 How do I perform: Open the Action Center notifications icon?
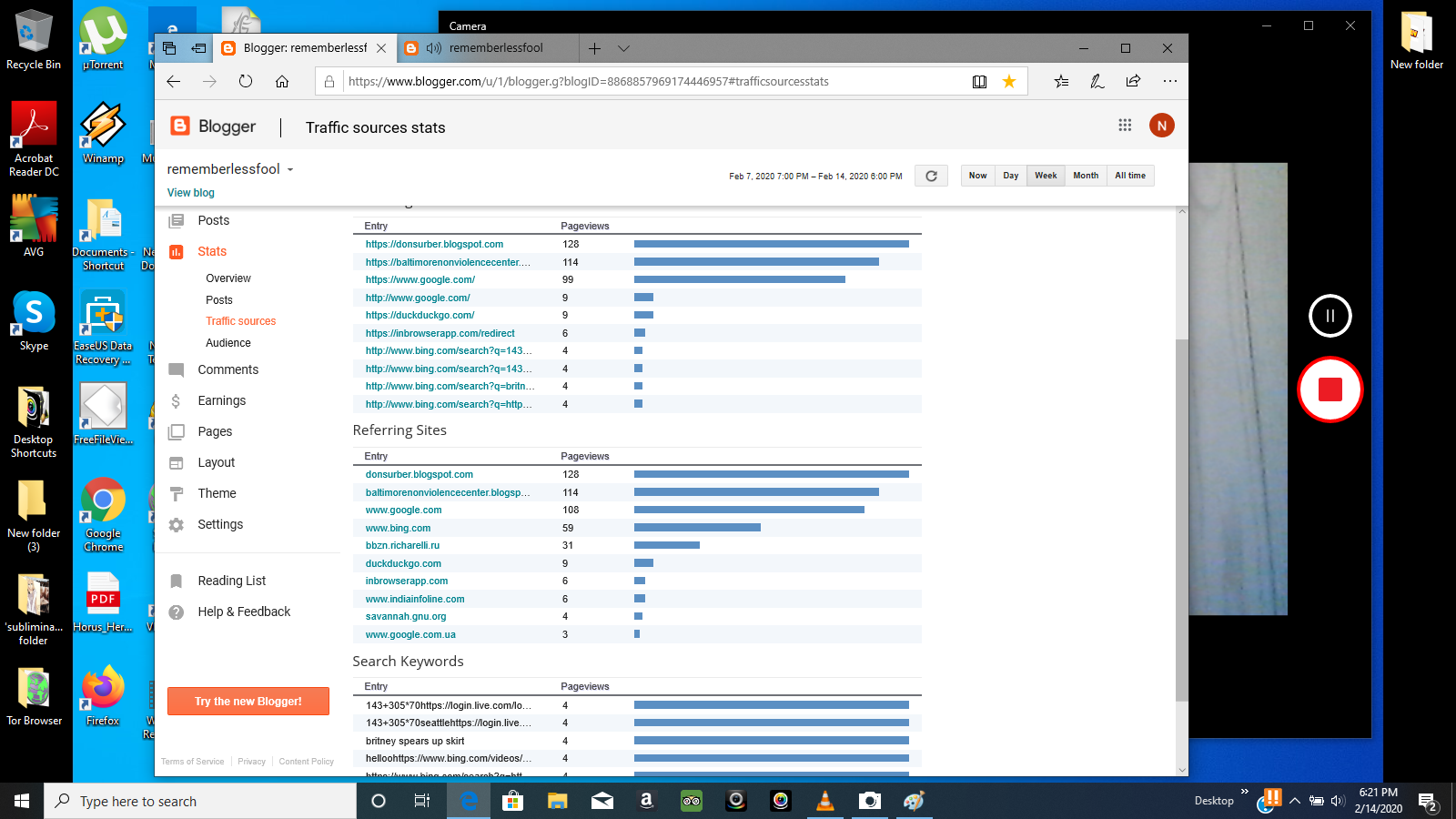[1428, 801]
